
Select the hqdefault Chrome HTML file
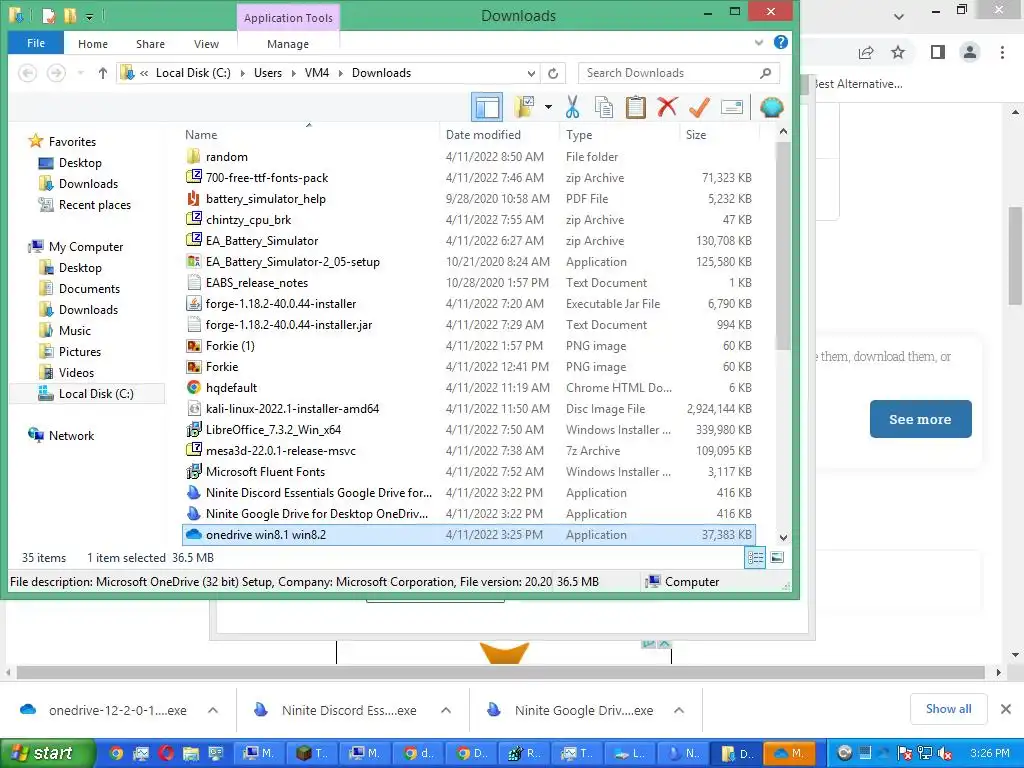click(x=469, y=388)
